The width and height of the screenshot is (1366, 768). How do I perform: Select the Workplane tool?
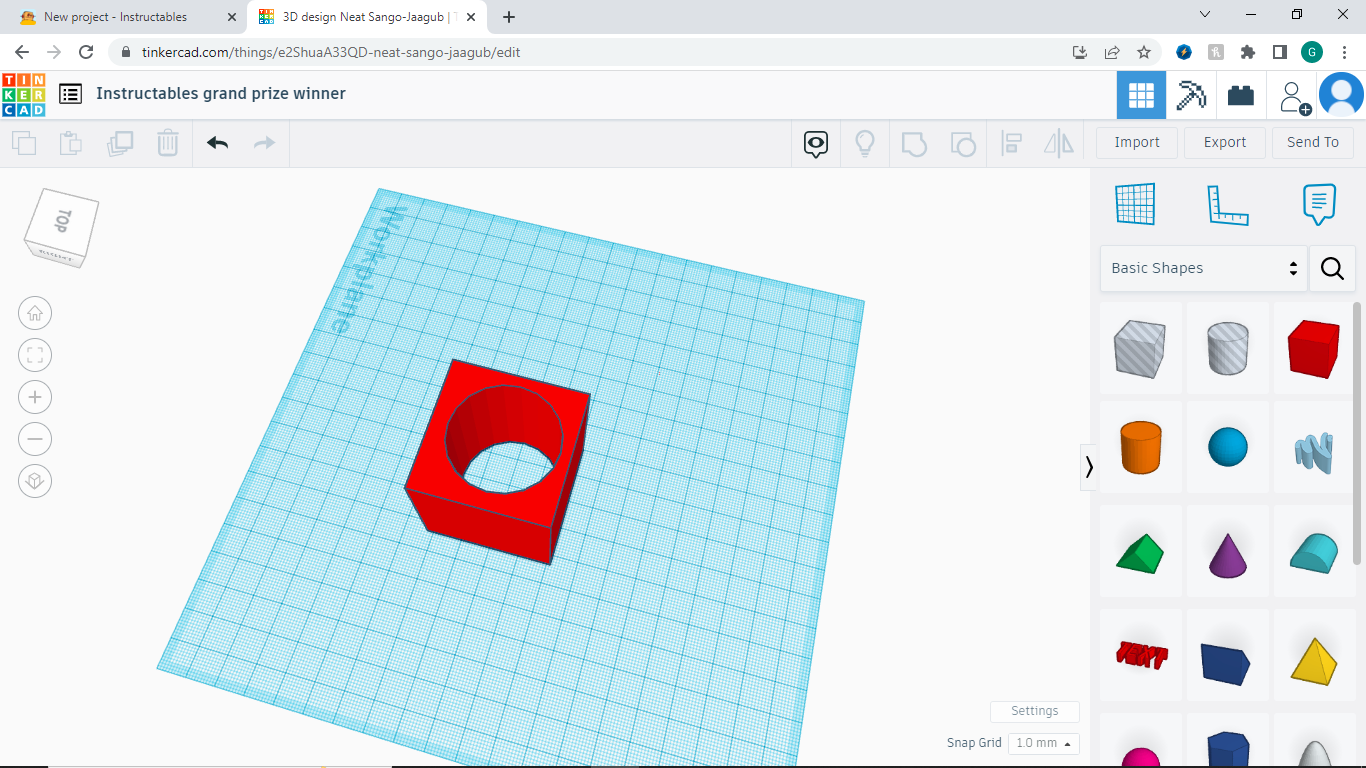tap(1135, 203)
